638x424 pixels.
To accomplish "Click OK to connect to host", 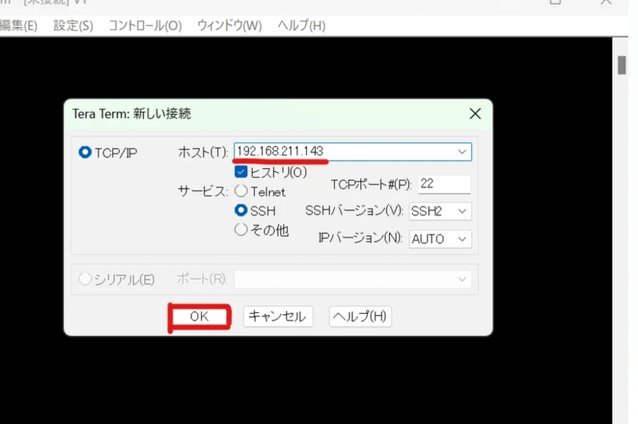I will [x=199, y=317].
